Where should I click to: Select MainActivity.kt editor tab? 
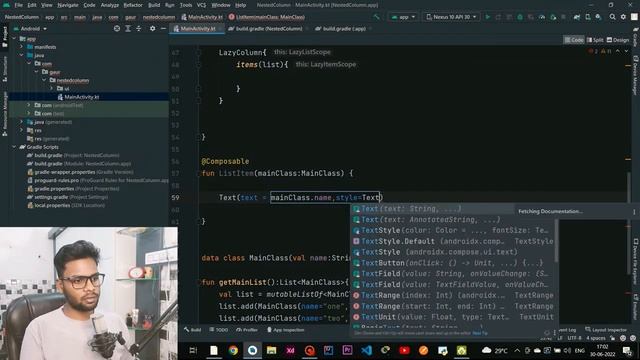(x=197, y=29)
